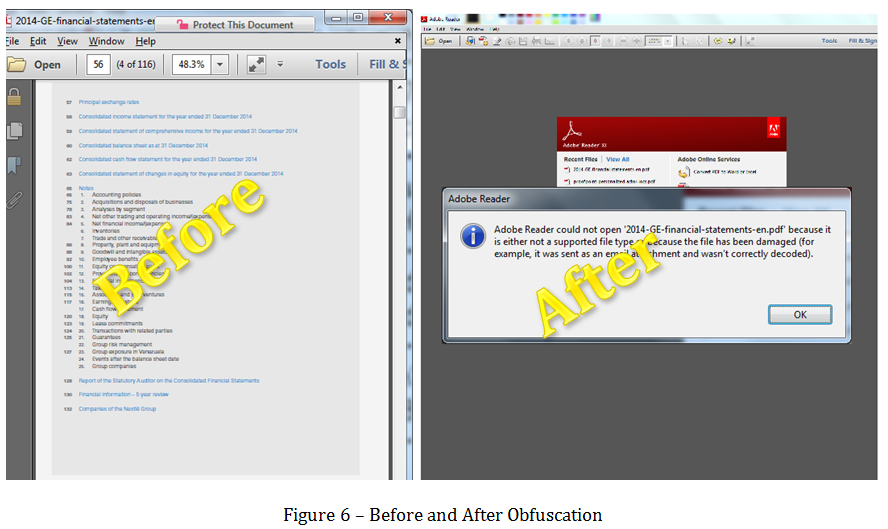
Task: Open Fill & Sign in After window
Action: pos(863,41)
